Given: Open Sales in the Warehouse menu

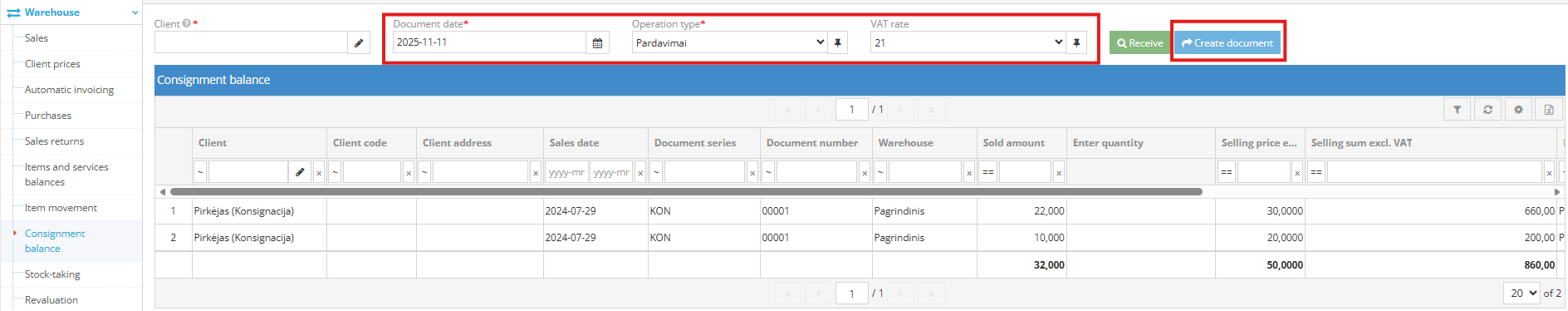Looking at the screenshot, I should click(x=37, y=38).
